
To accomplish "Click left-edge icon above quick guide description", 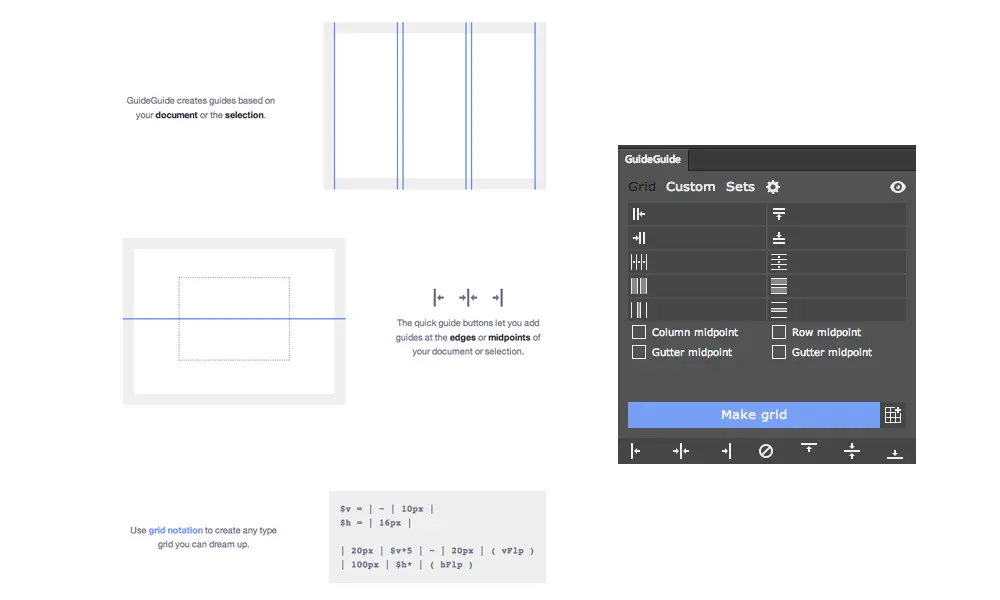I will pos(438,297).
